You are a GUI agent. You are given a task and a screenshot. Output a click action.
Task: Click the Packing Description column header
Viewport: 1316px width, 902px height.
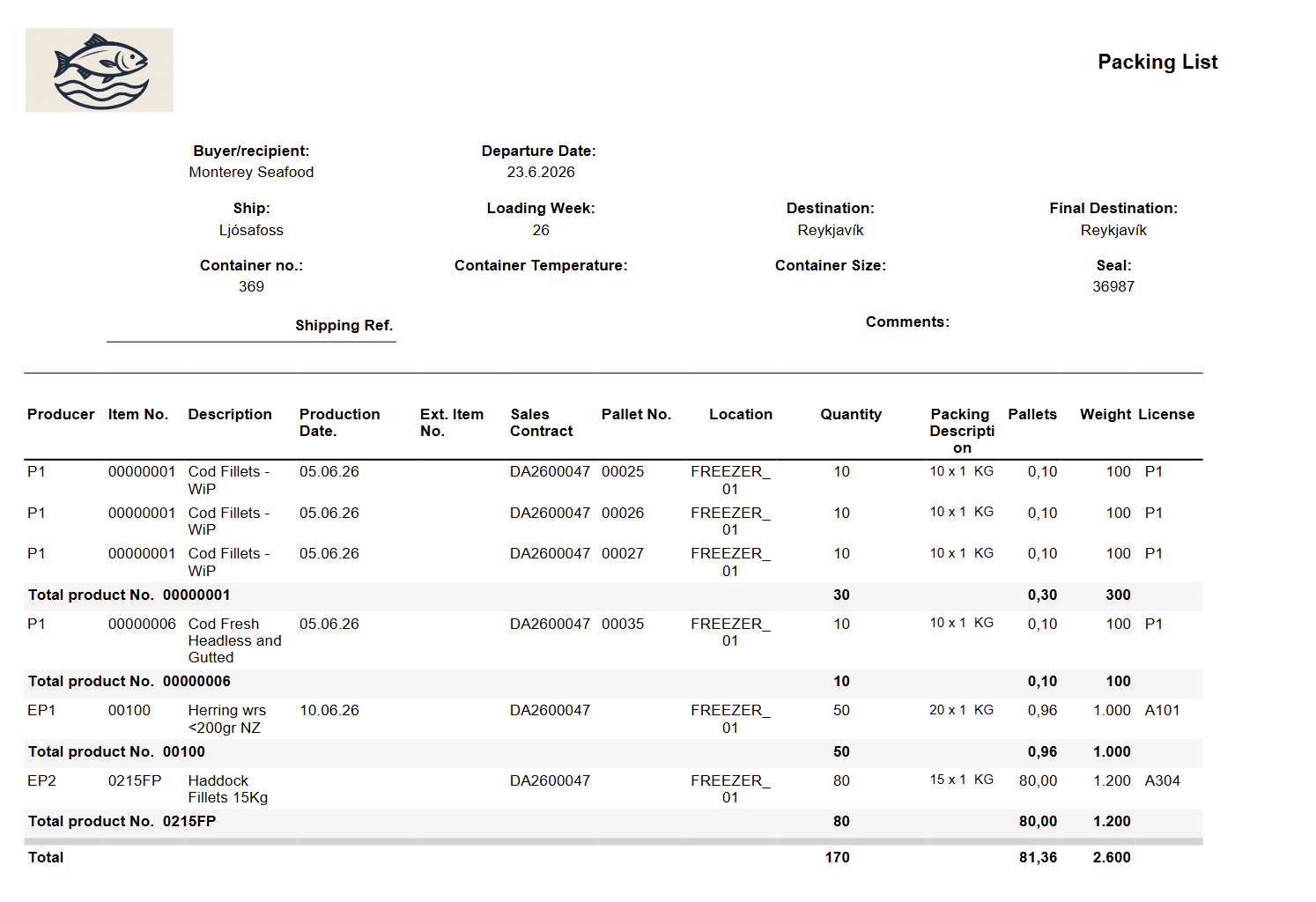point(962,431)
